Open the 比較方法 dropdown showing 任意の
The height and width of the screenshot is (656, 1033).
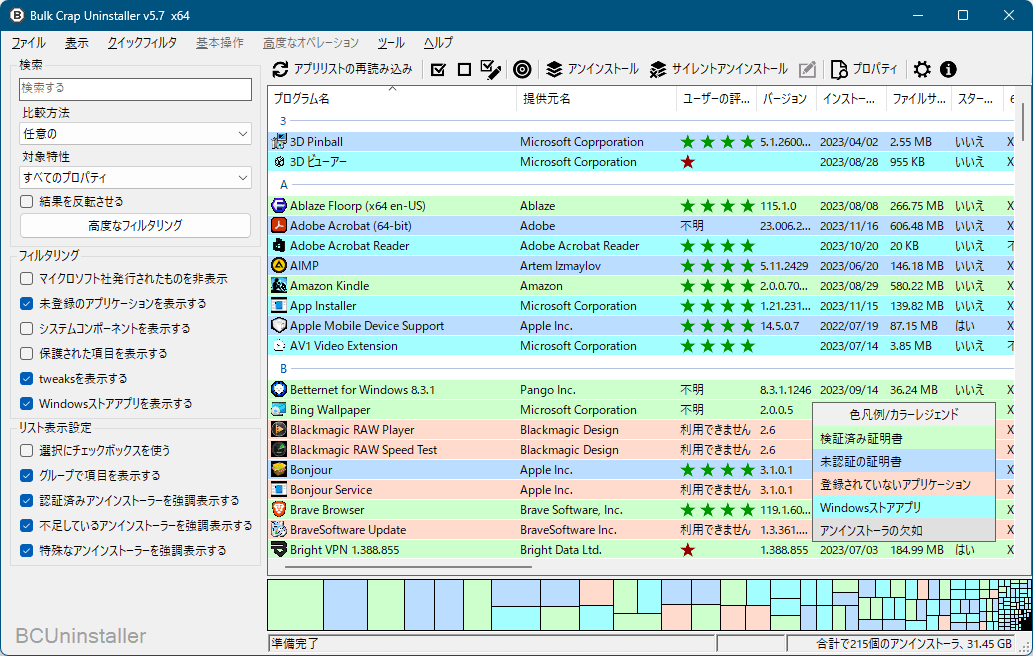[x=135, y=134]
